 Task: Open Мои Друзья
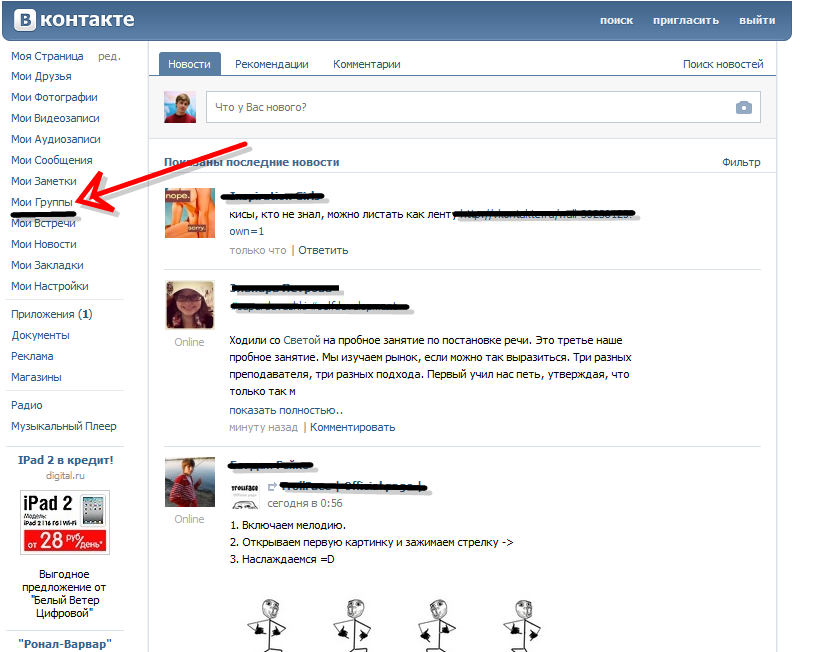(x=41, y=76)
